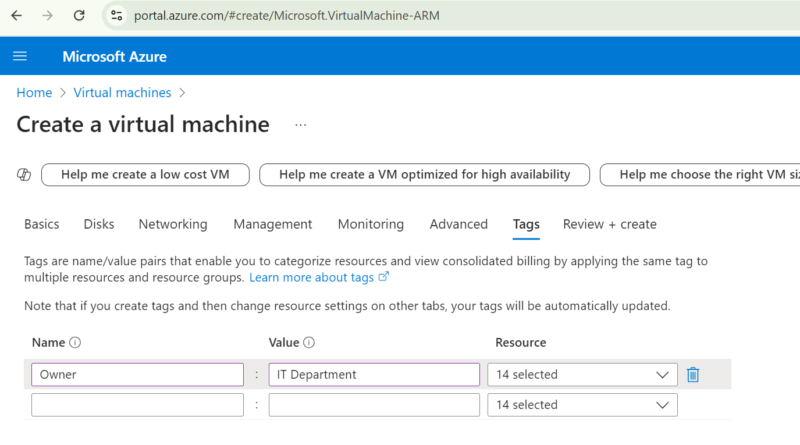Image resolution: width=800 pixels, height=445 pixels.
Task: Click the browser forward arrow
Action: [48, 16]
